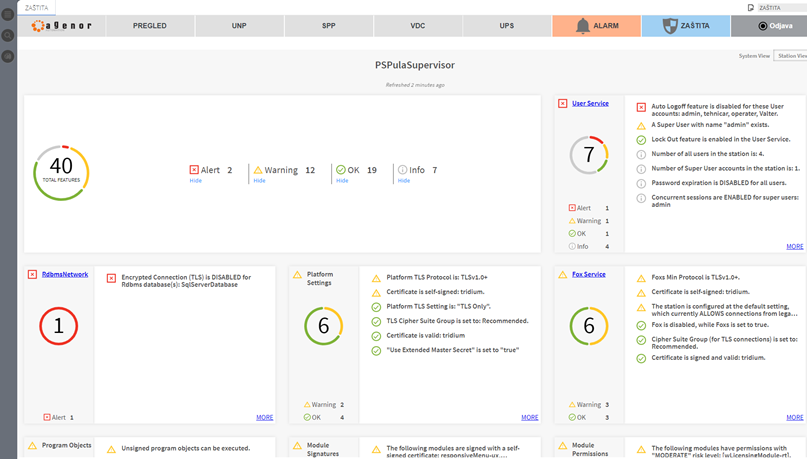Open the User Service link

point(590,103)
